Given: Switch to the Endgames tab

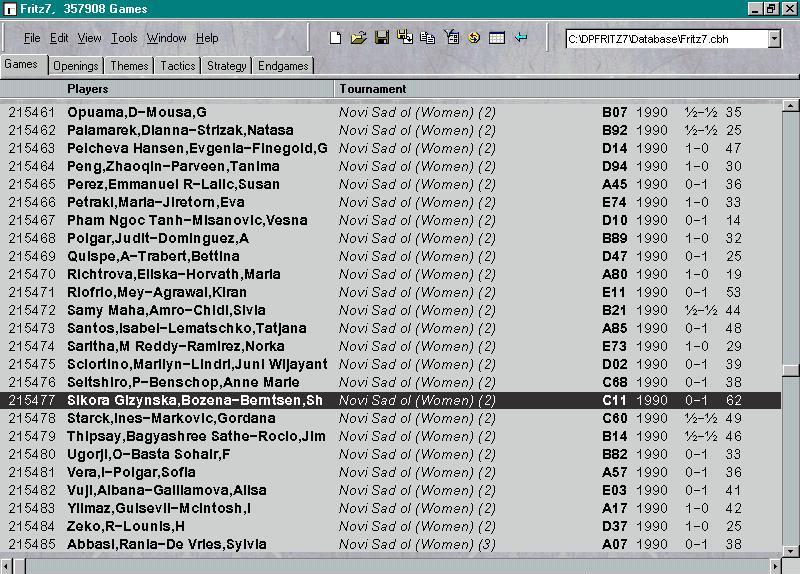Looking at the screenshot, I should pyautogui.click(x=282, y=66).
